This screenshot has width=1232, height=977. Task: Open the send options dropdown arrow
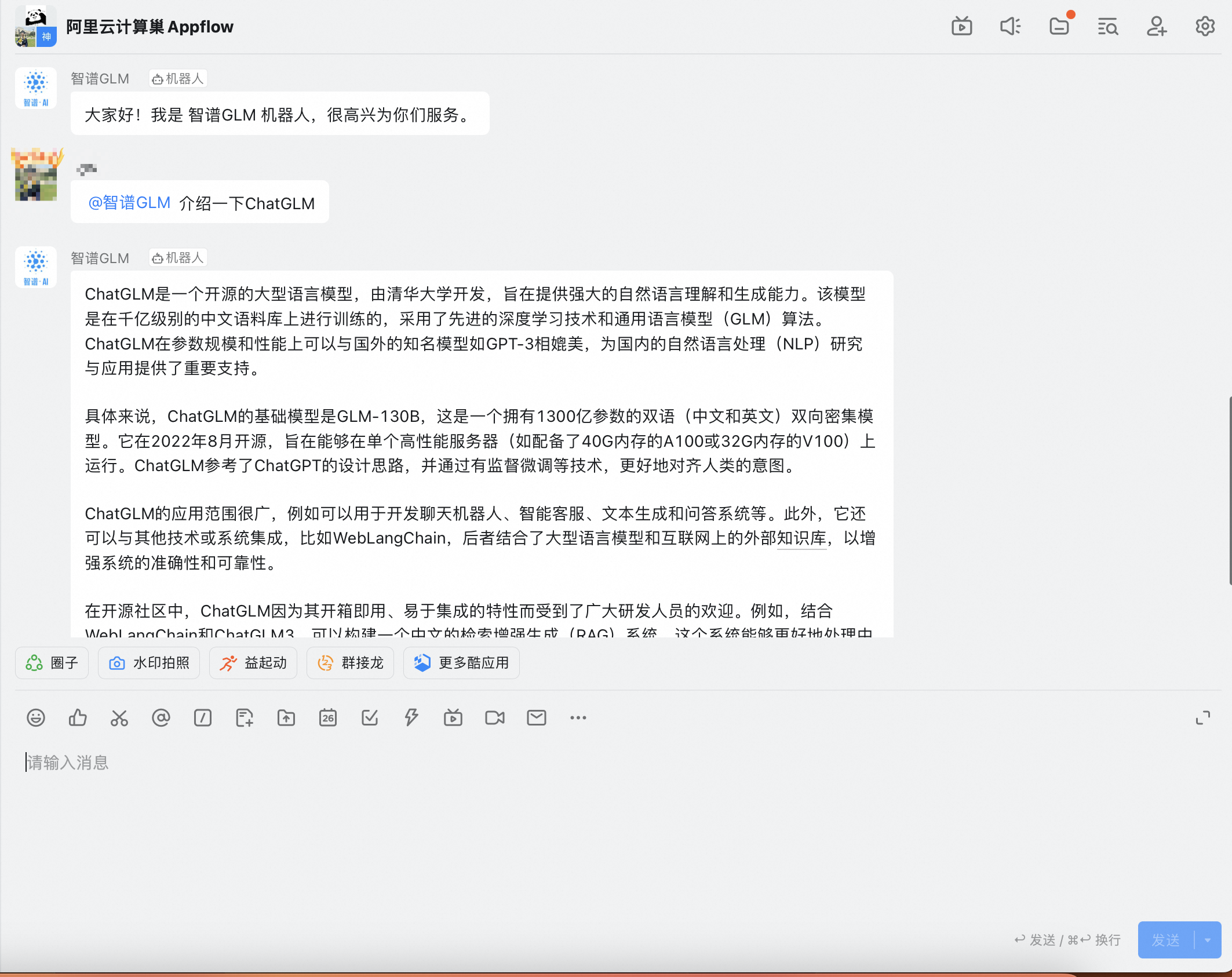click(1208, 940)
